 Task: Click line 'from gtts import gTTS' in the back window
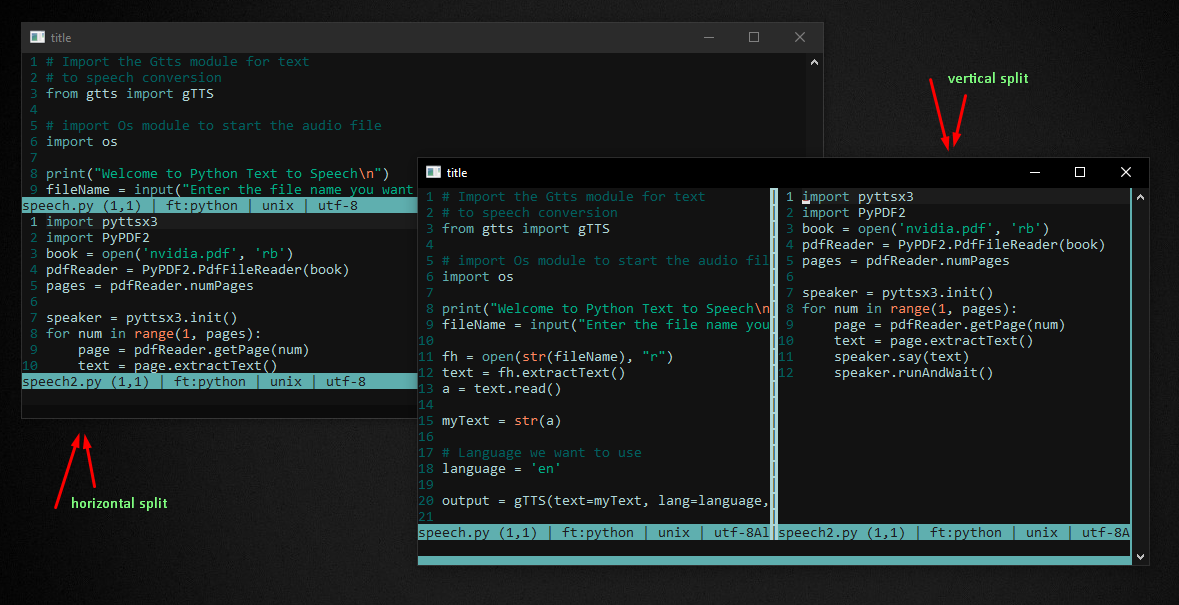(x=130, y=94)
